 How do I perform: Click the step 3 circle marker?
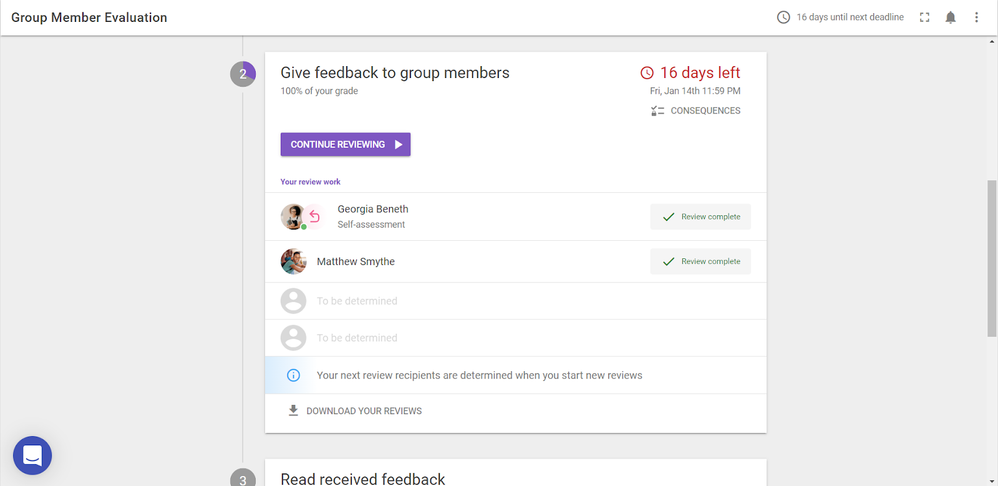click(x=243, y=479)
